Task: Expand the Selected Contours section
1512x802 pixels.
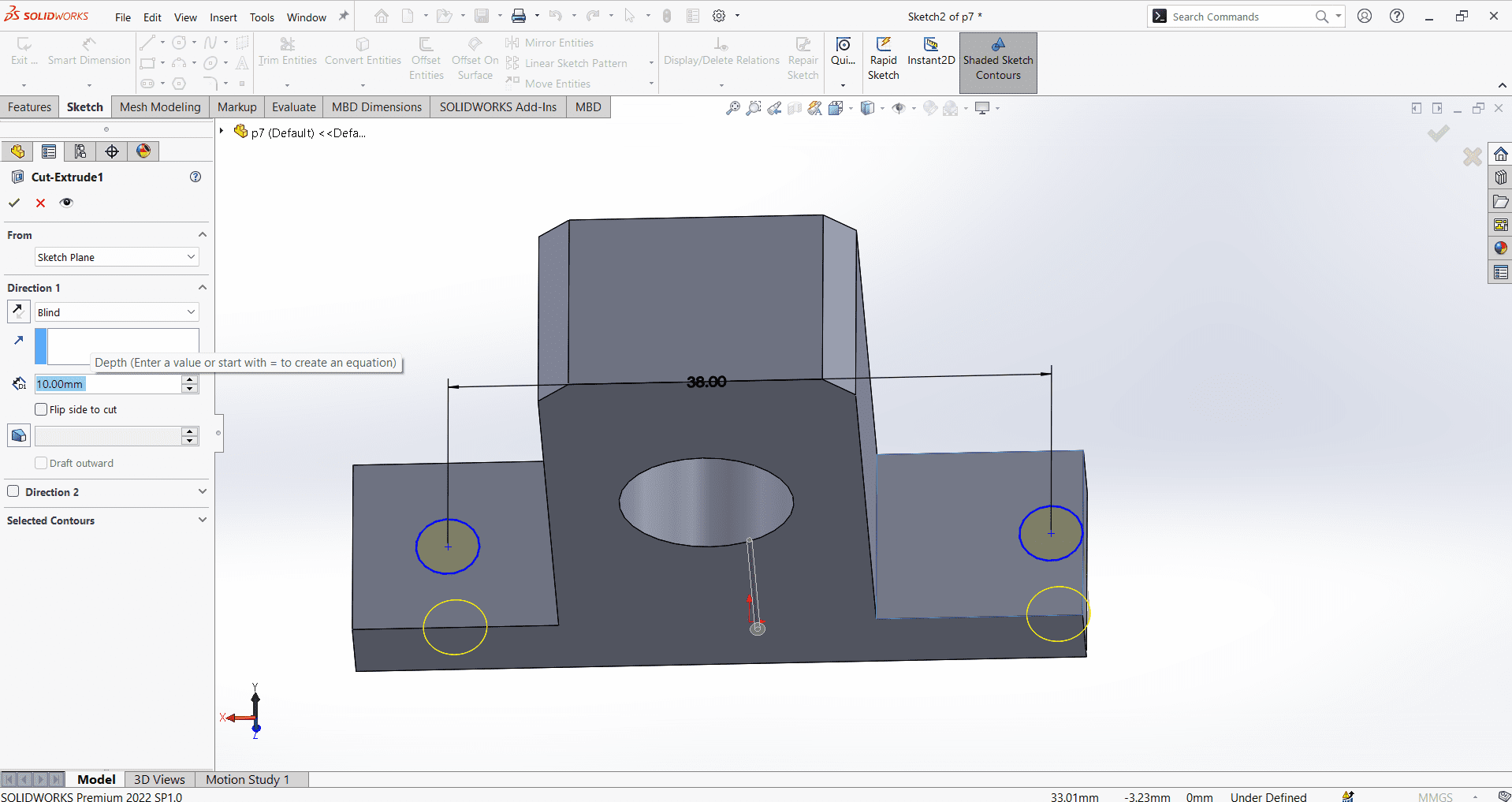Action: [x=203, y=520]
